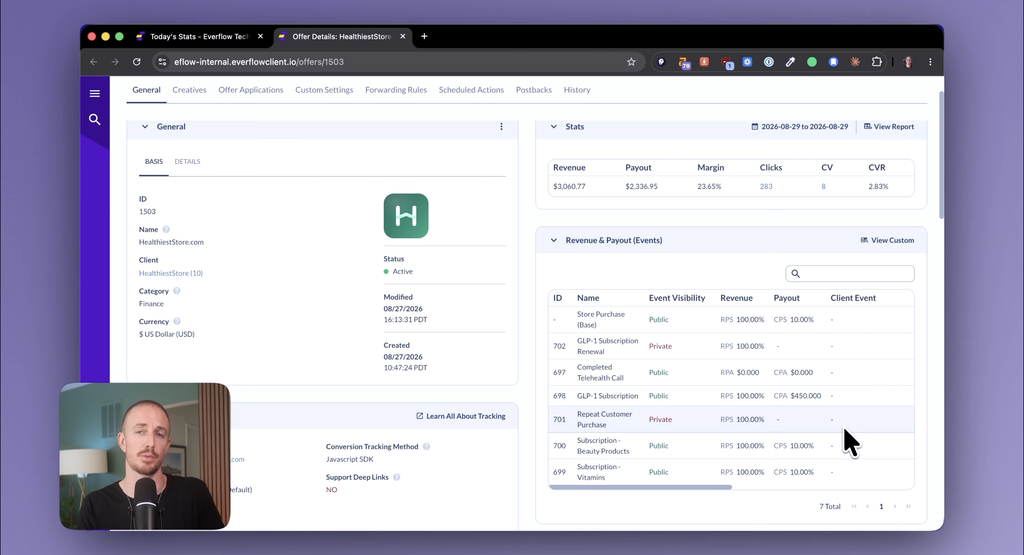
Task: Click the Name field help icon
Action: tap(166, 229)
